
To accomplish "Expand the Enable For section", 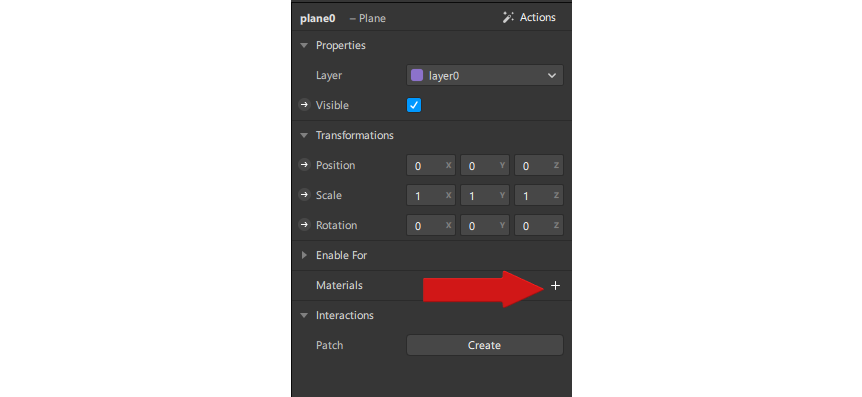I will [x=304, y=255].
